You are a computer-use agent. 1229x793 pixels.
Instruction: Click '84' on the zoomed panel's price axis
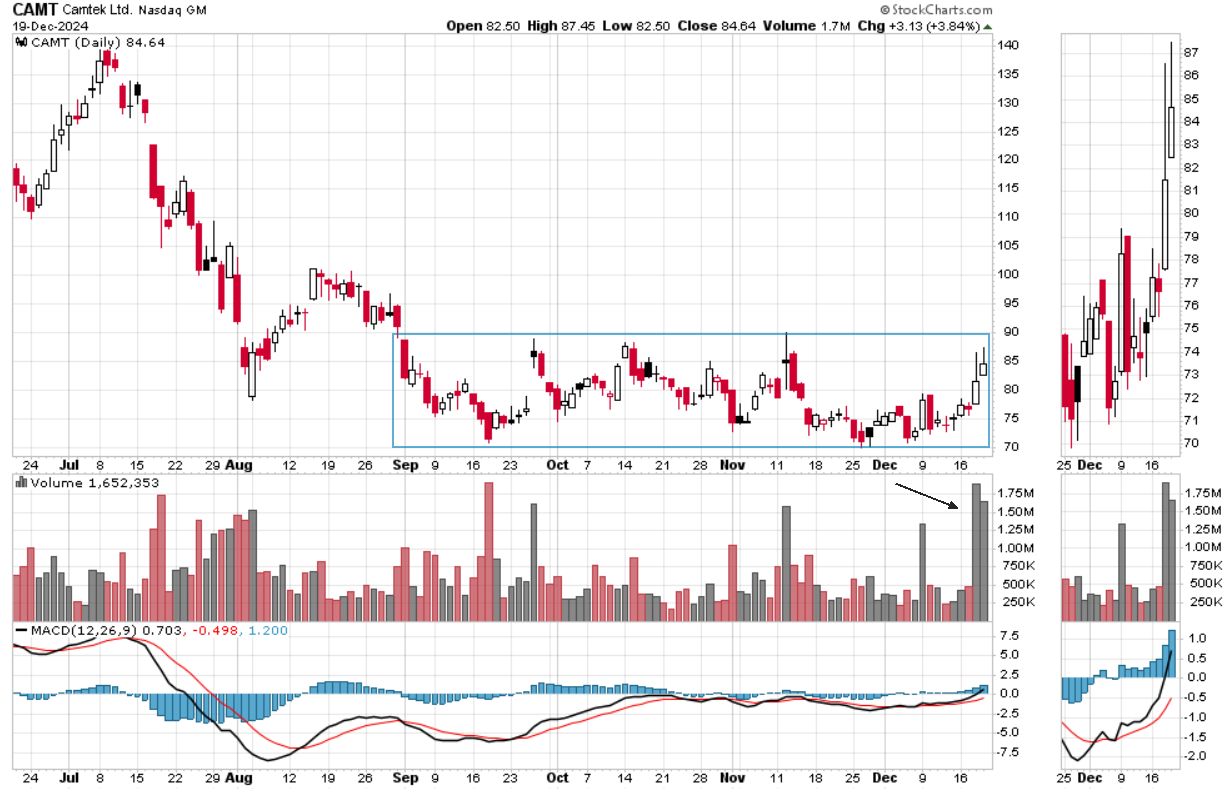coord(1191,122)
